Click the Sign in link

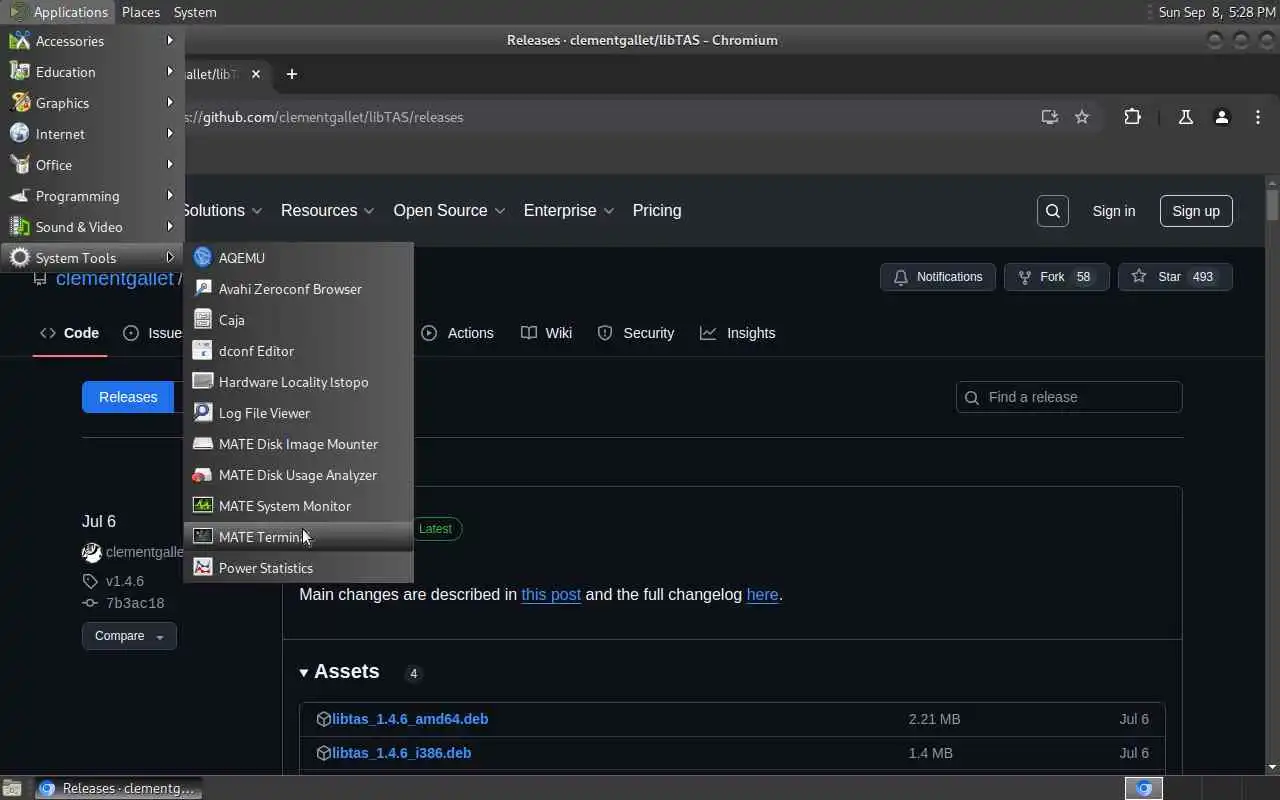(1114, 211)
